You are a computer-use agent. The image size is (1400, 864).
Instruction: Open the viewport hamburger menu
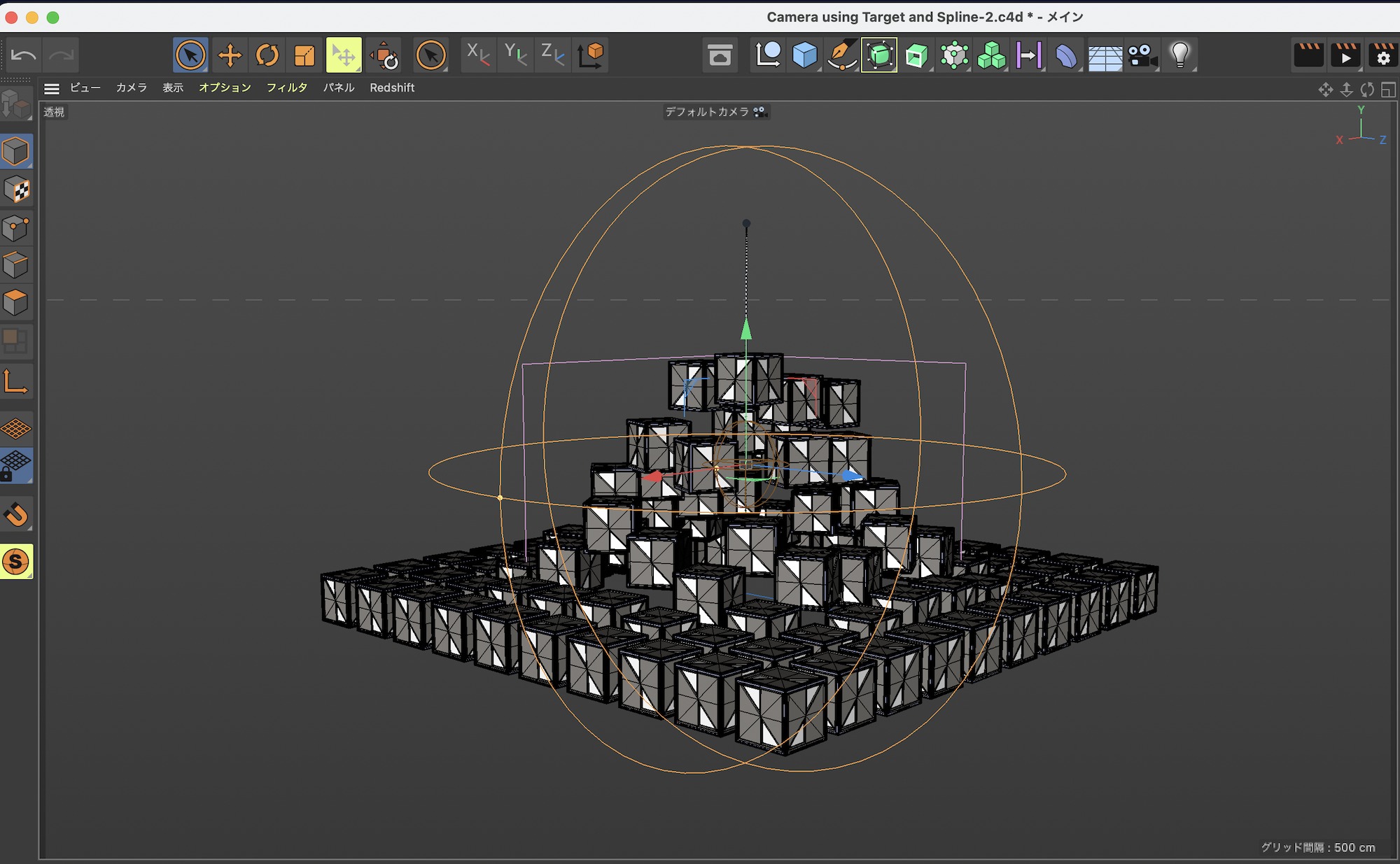click(x=51, y=88)
